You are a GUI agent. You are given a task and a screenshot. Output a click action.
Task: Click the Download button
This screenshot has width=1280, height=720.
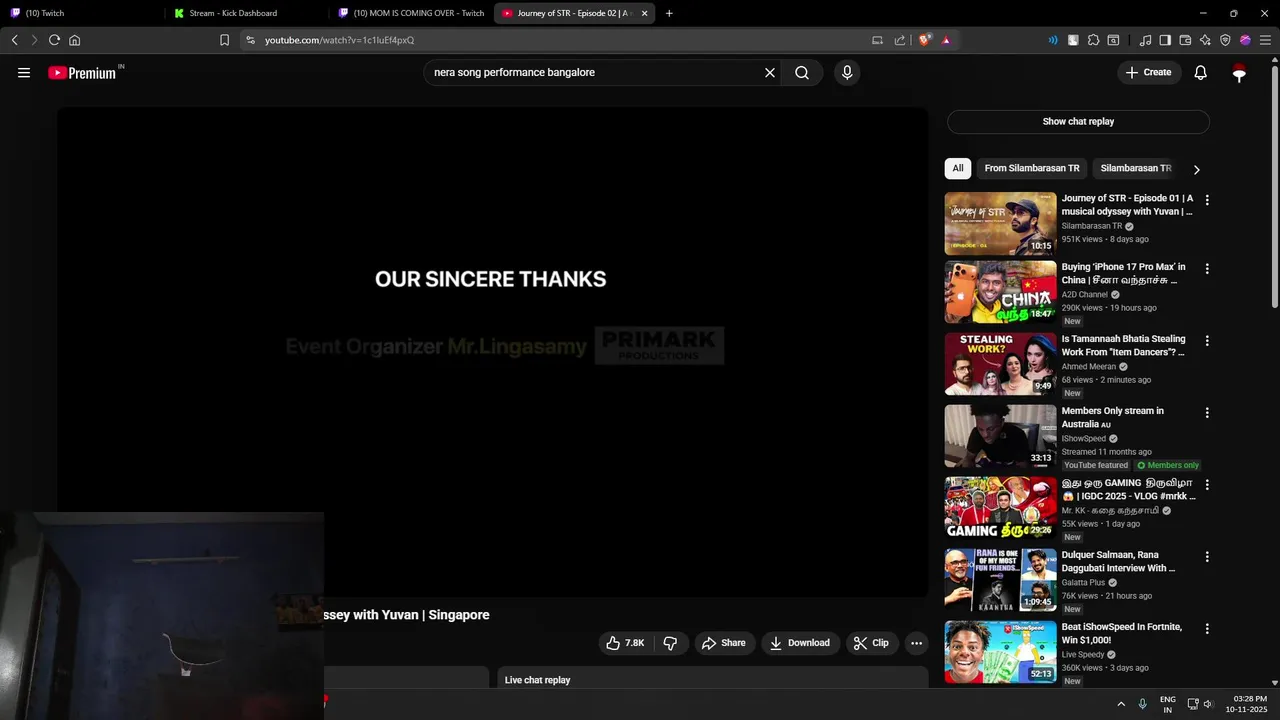pyautogui.click(x=799, y=643)
